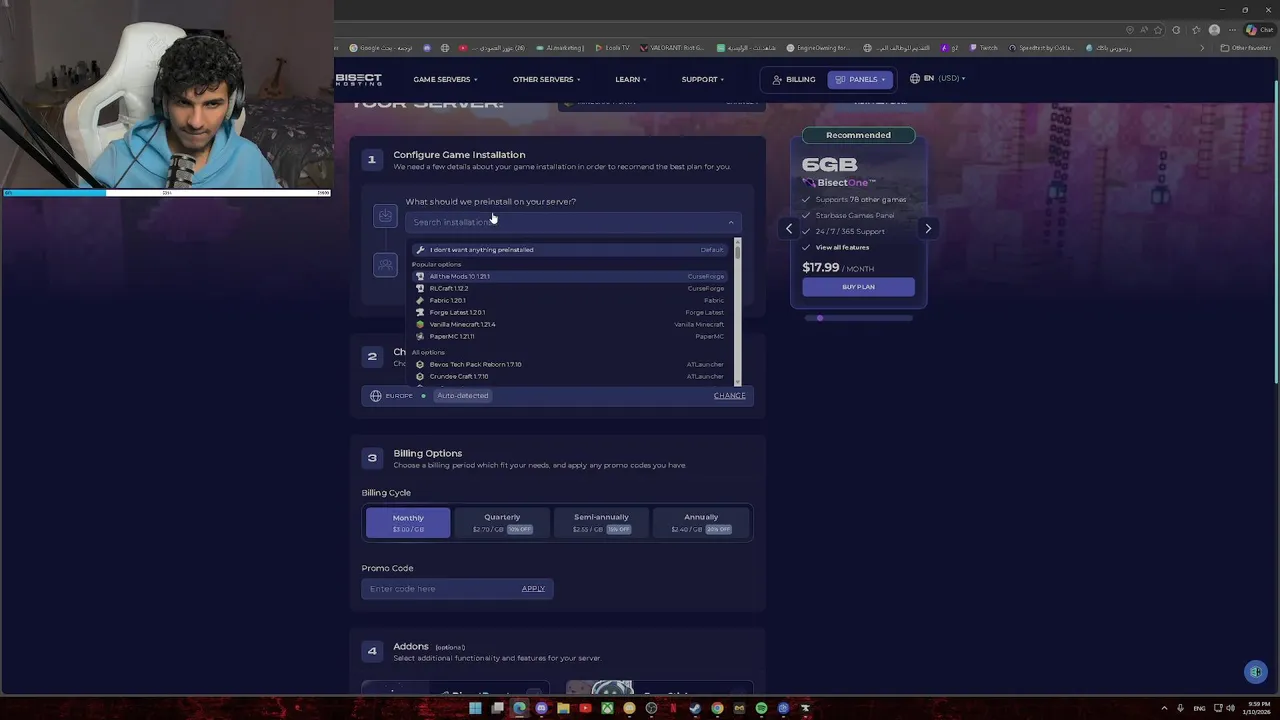Open Netflix from the taskbar

pos(673,708)
